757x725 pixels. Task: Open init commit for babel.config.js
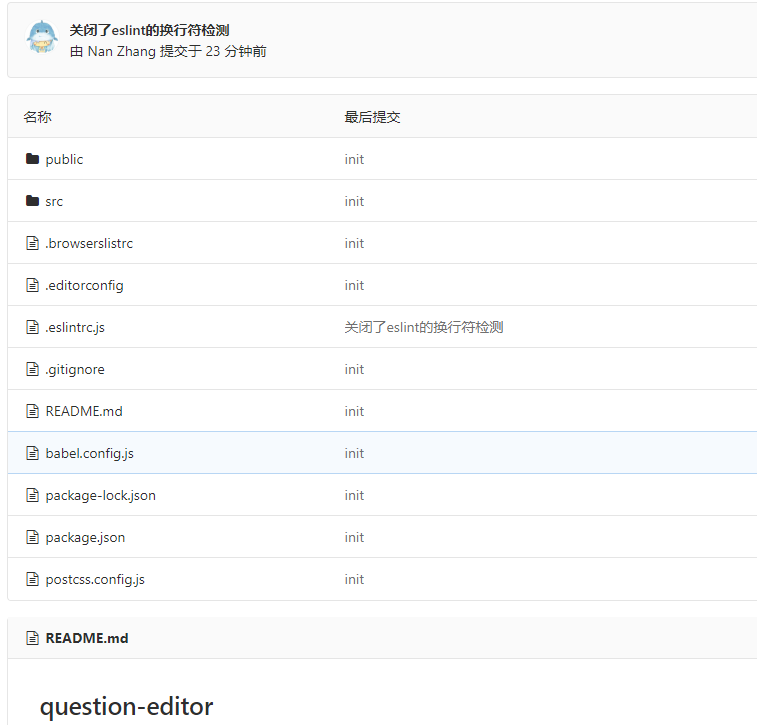(354, 453)
